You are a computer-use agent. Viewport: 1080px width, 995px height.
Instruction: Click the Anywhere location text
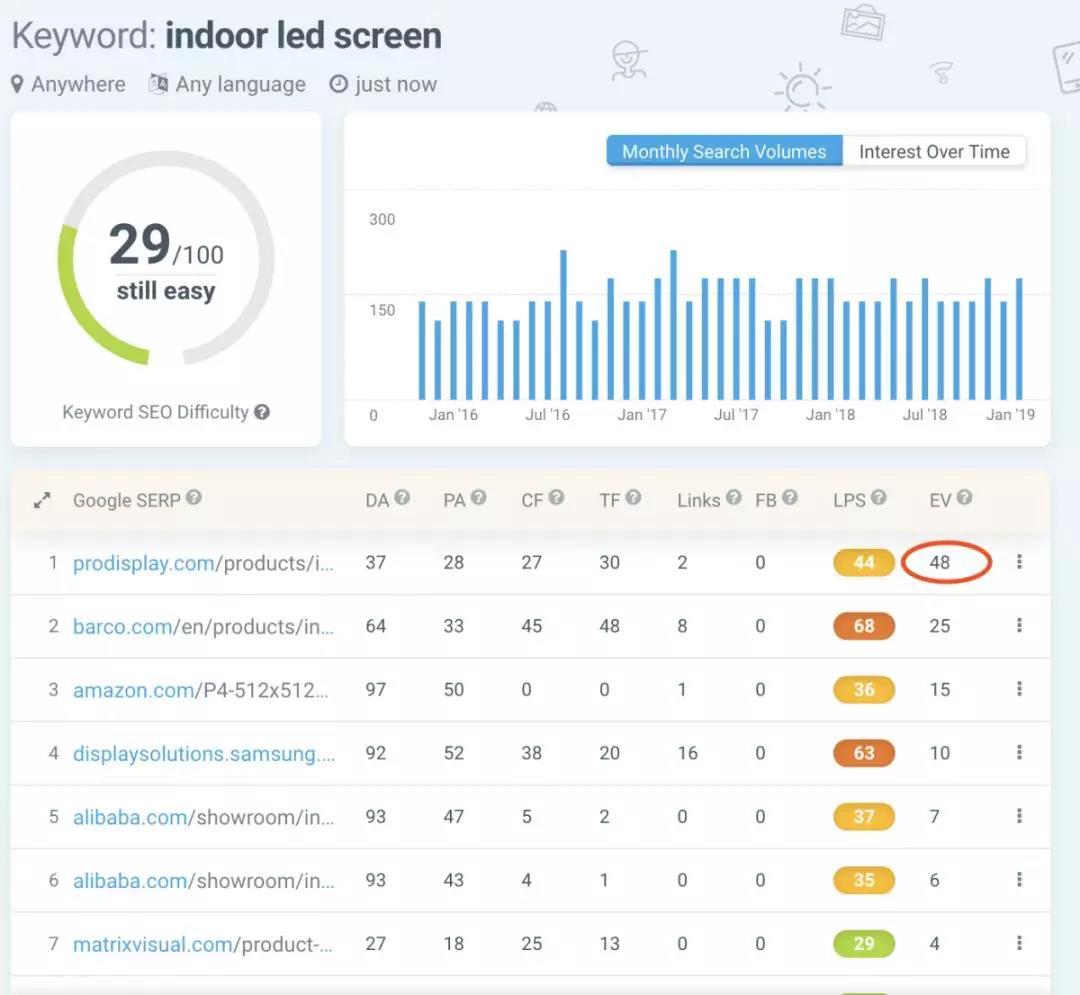(x=79, y=84)
